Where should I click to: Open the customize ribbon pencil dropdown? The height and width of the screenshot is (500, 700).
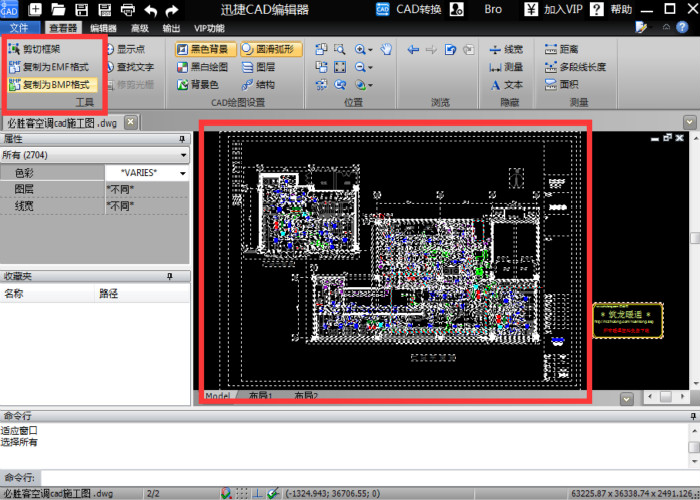(x=643, y=28)
